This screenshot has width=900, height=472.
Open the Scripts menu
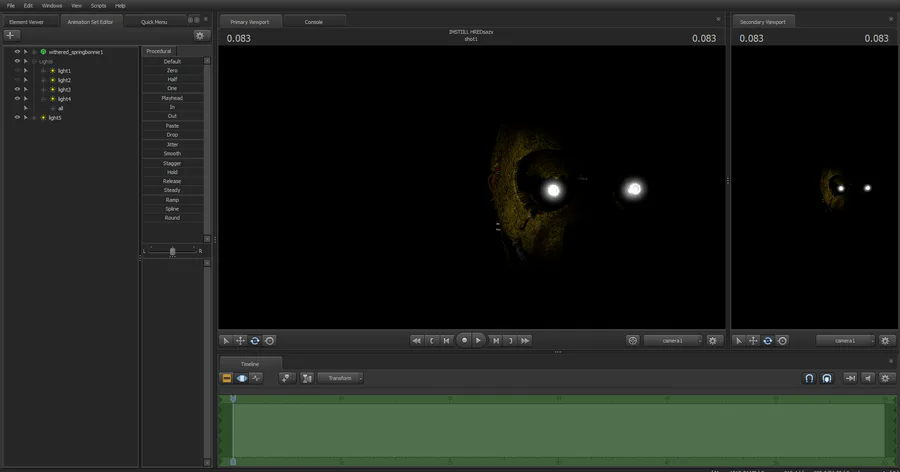click(98, 6)
